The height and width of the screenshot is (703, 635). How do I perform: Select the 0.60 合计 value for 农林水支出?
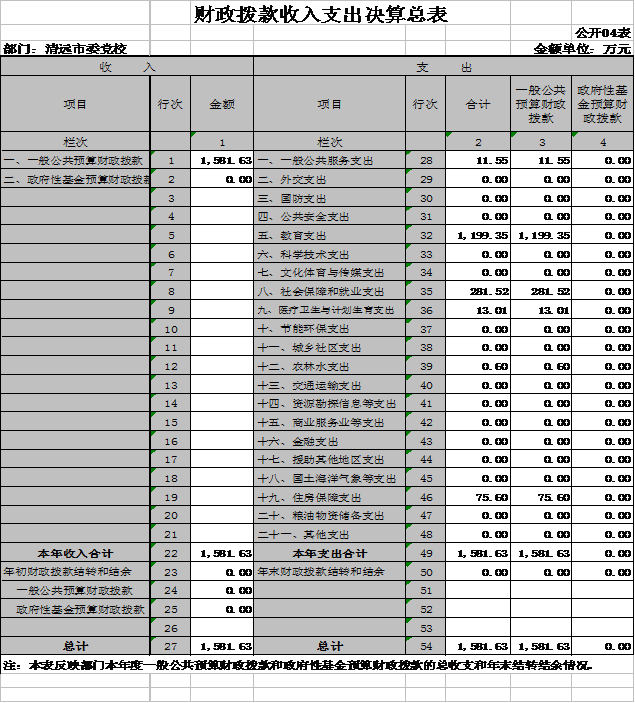click(478, 366)
